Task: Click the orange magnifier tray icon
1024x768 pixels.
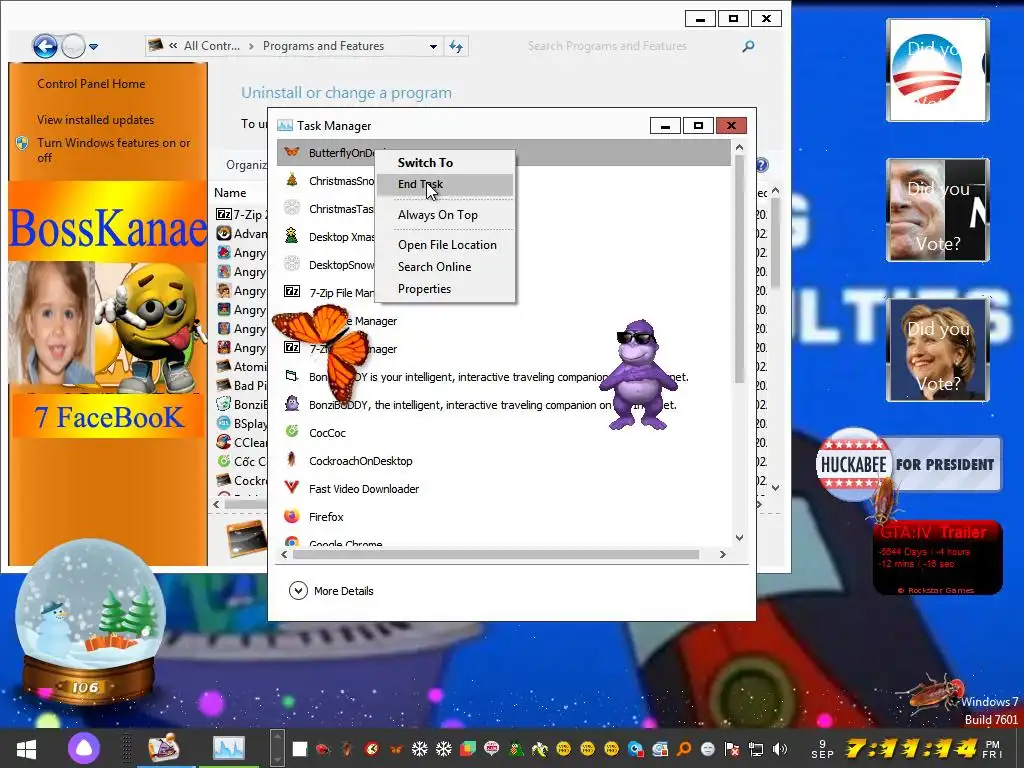Action: [x=684, y=749]
